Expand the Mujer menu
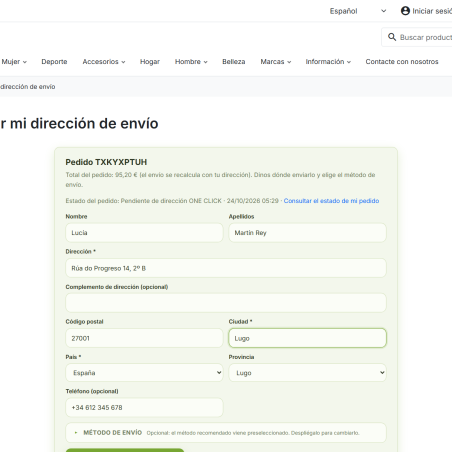The image size is (452, 452). [14, 62]
